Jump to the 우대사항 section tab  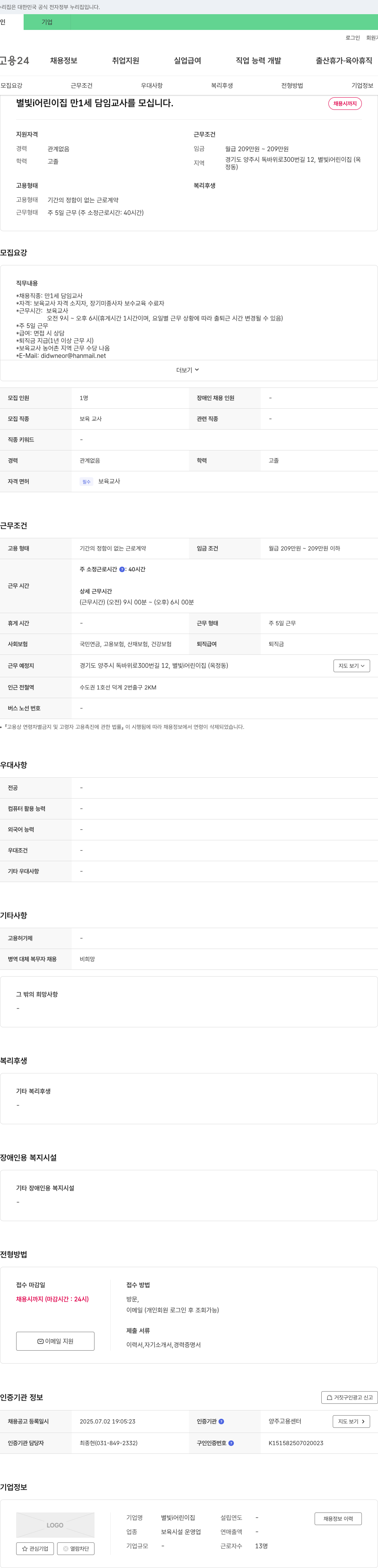[152, 85]
